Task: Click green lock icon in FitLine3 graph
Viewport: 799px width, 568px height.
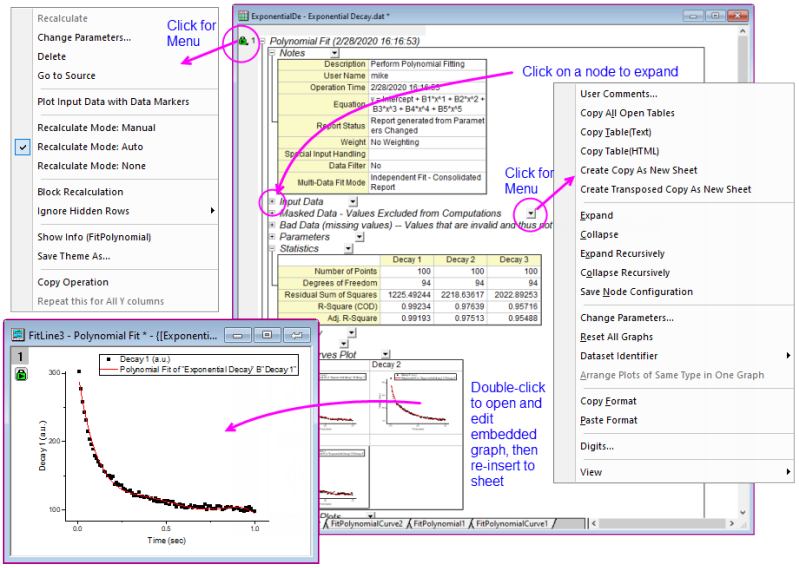Action: [x=20, y=374]
